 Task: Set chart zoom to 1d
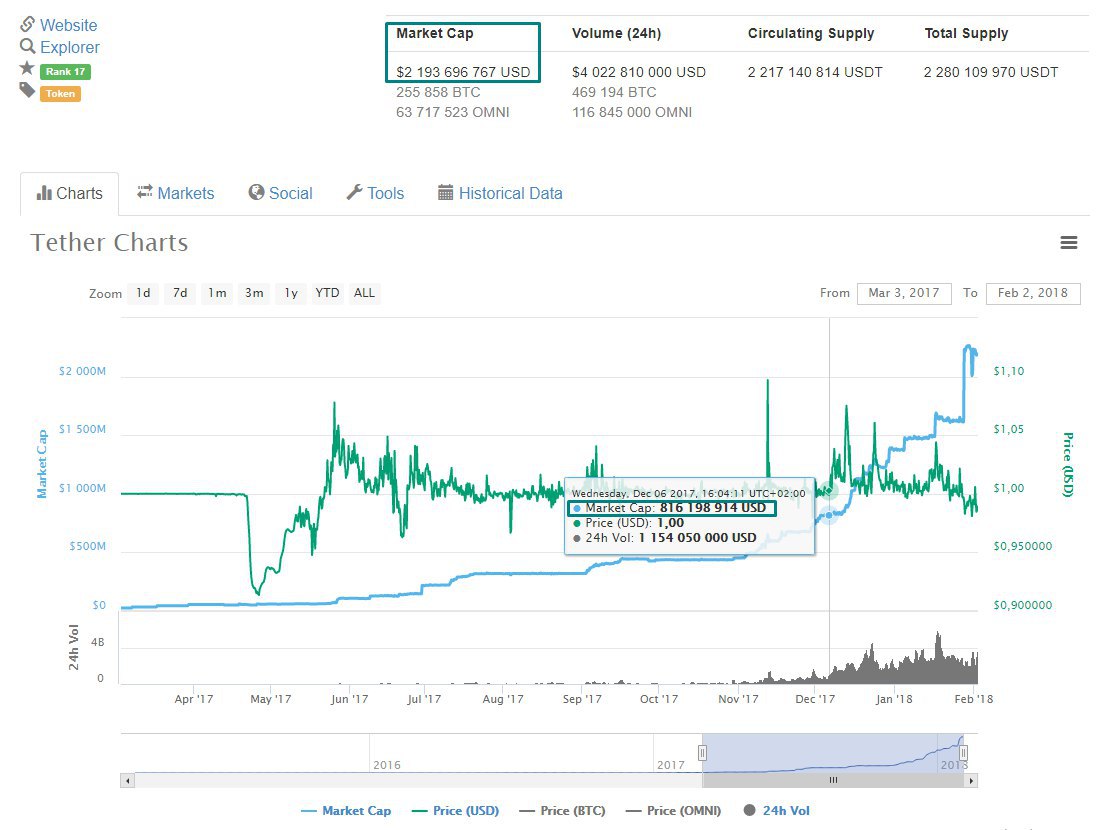click(144, 293)
